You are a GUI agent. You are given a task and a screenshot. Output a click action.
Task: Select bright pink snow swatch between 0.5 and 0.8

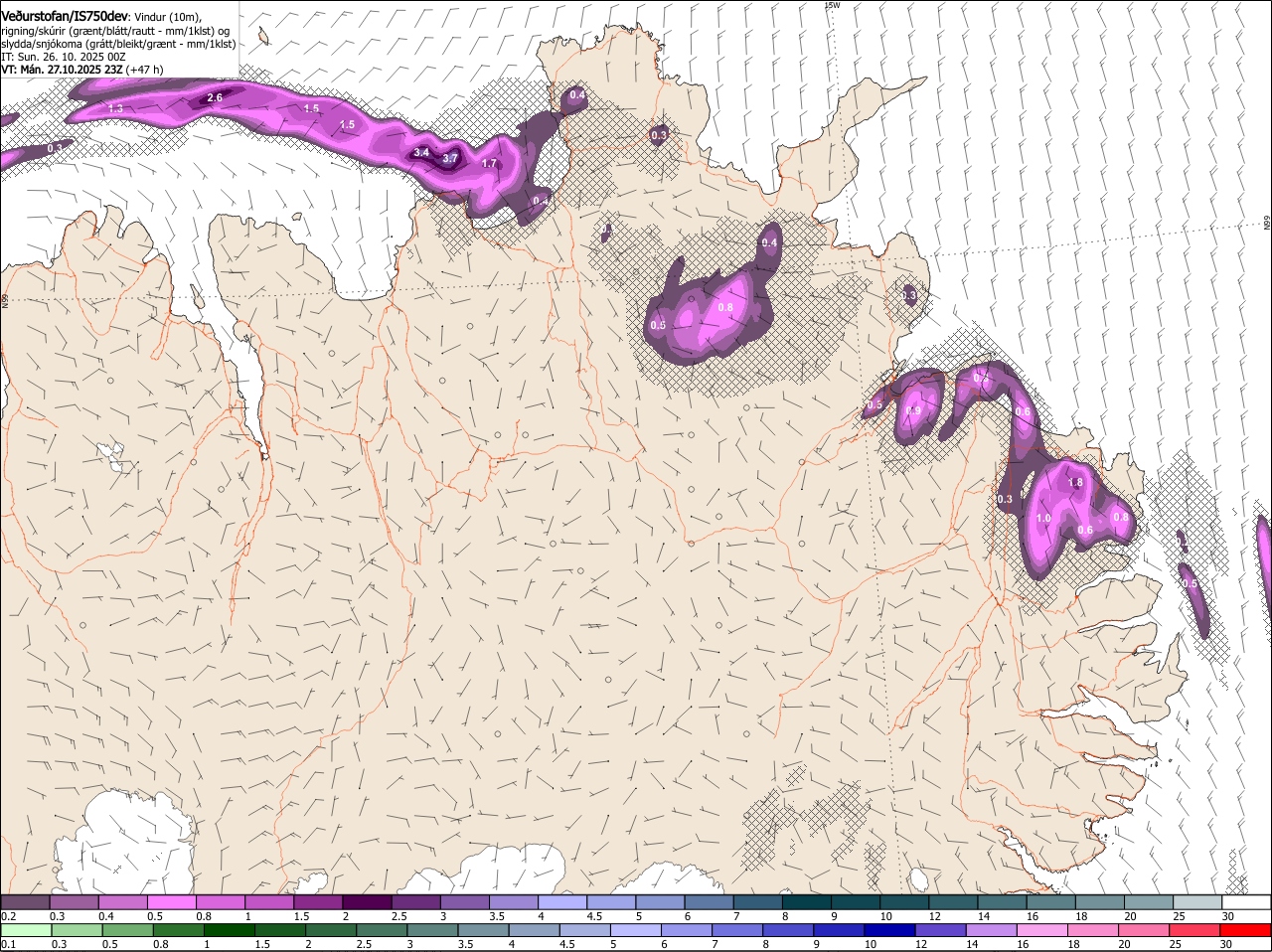tap(171, 902)
